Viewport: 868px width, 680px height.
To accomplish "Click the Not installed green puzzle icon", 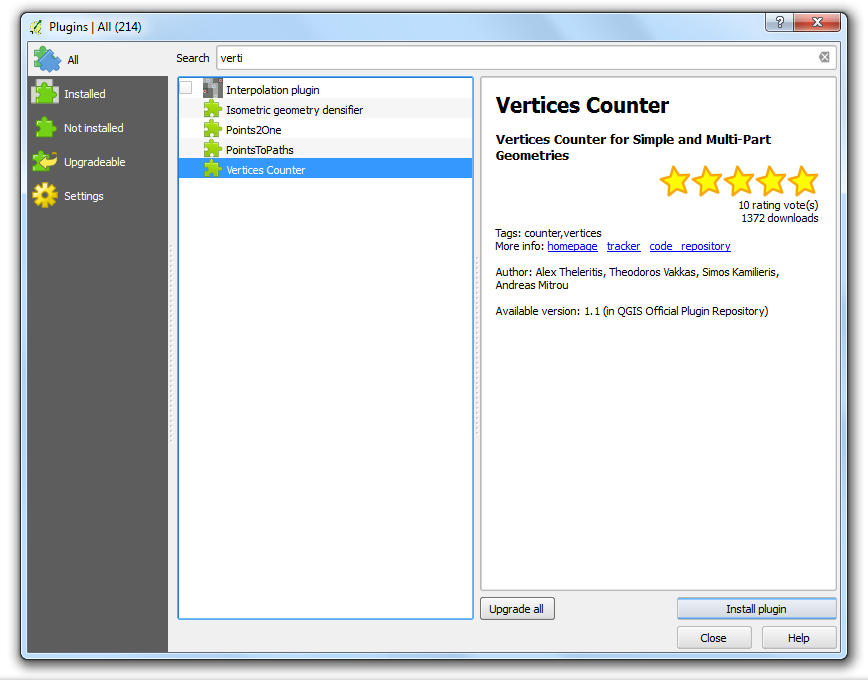I will [x=45, y=127].
